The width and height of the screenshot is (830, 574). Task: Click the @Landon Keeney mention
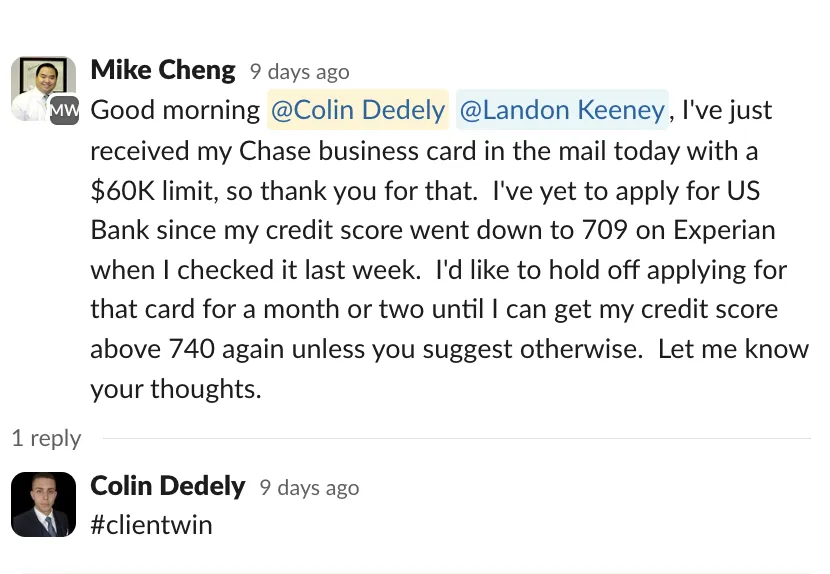(x=562, y=110)
